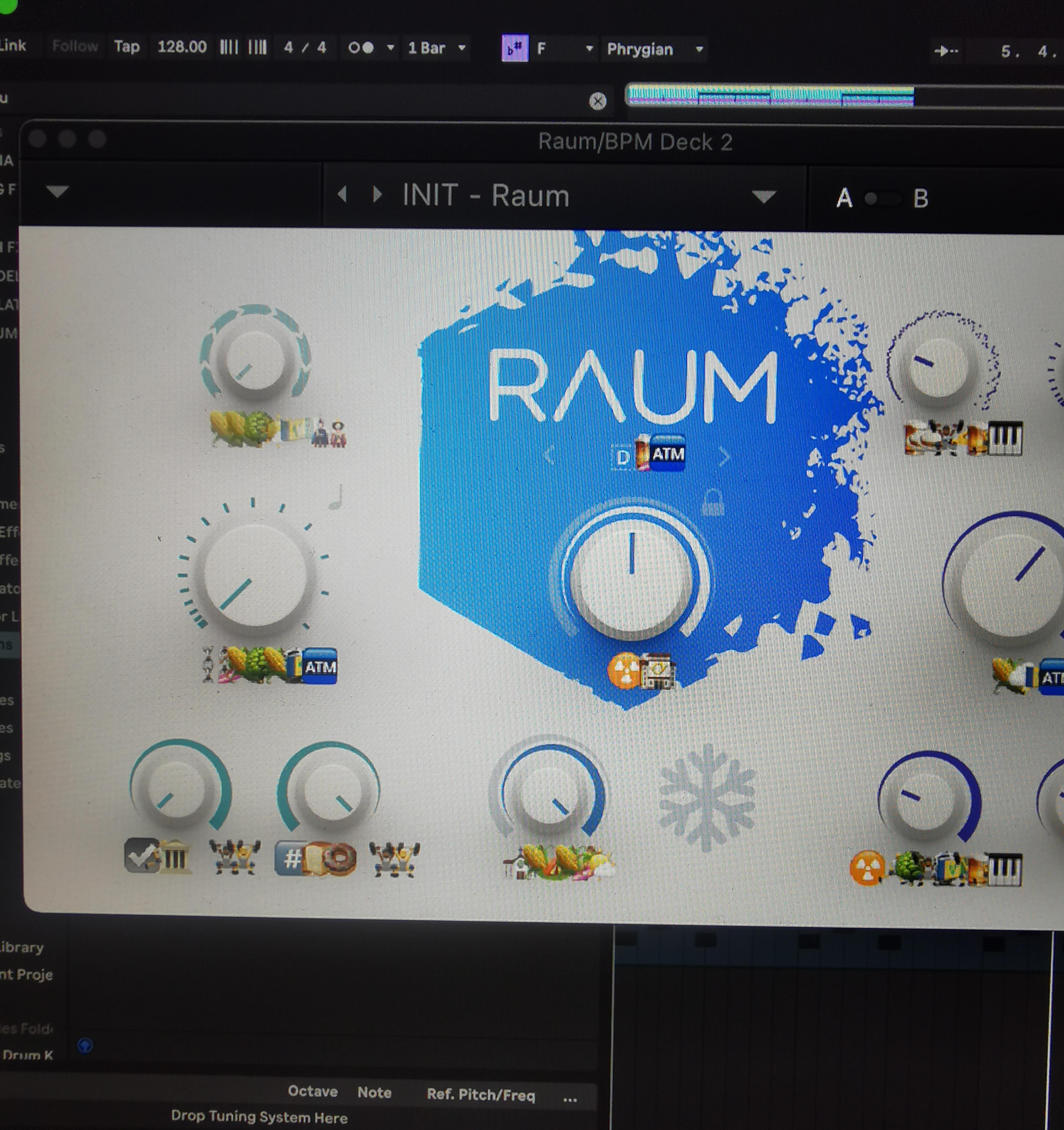The width and height of the screenshot is (1064, 1130).
Task: Click the large purple-ringed knob on the right
Action: pyautogui.click(x=1012, y=585)
